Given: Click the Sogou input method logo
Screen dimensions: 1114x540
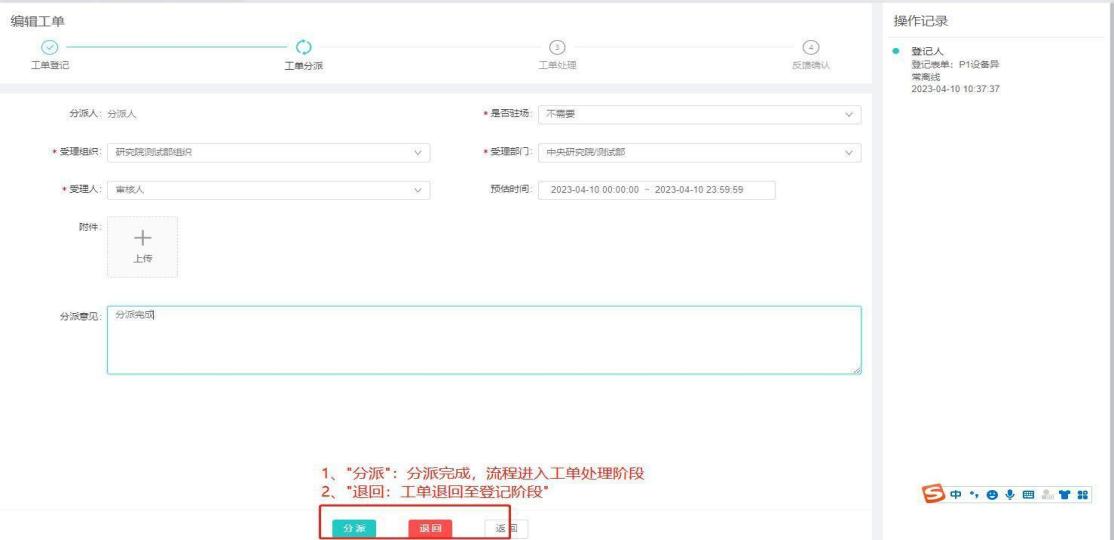Looking at the screenshot, I should (934, 494).
